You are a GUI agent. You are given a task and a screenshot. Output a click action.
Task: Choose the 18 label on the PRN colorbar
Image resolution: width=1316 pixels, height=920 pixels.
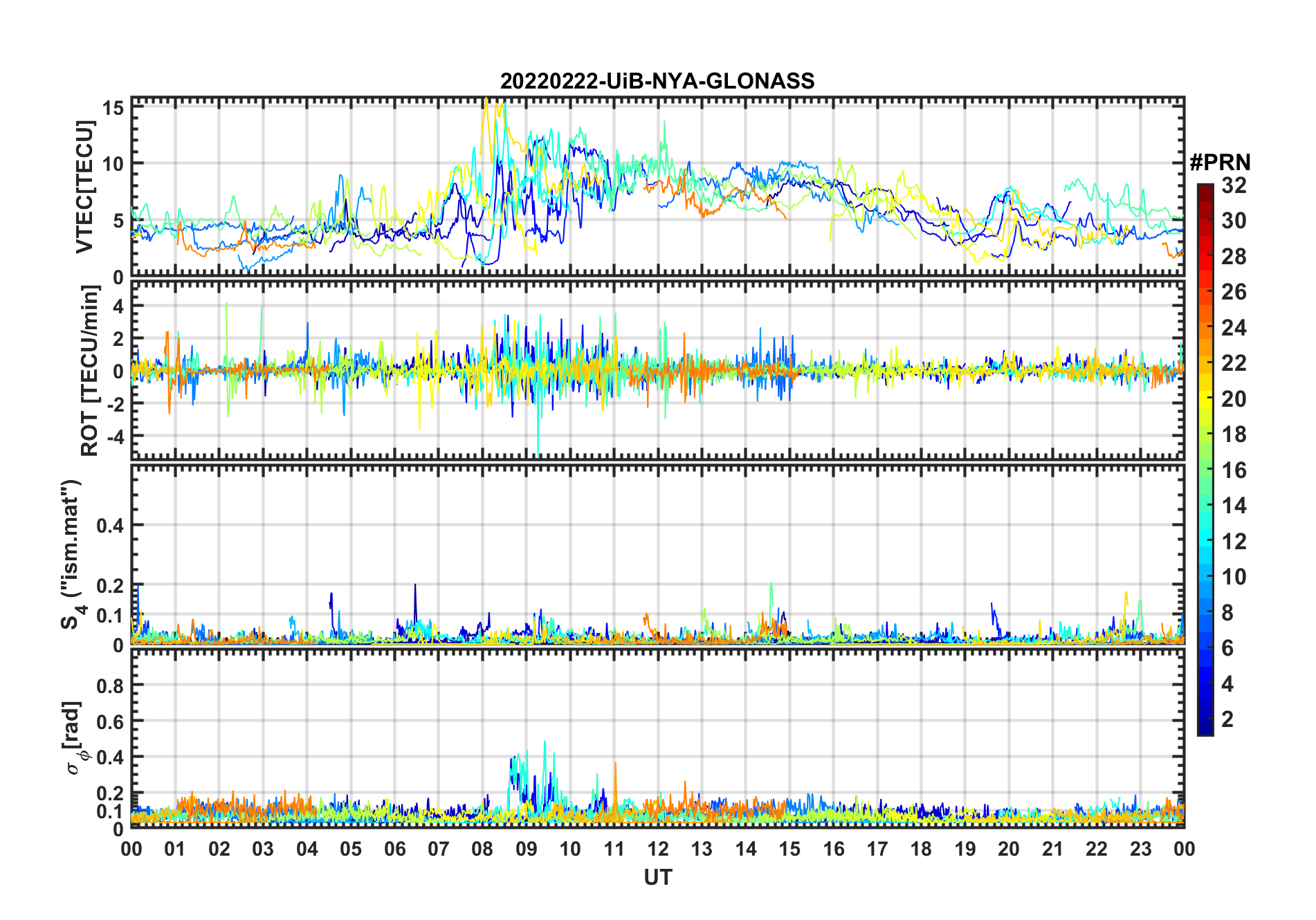1234,434
